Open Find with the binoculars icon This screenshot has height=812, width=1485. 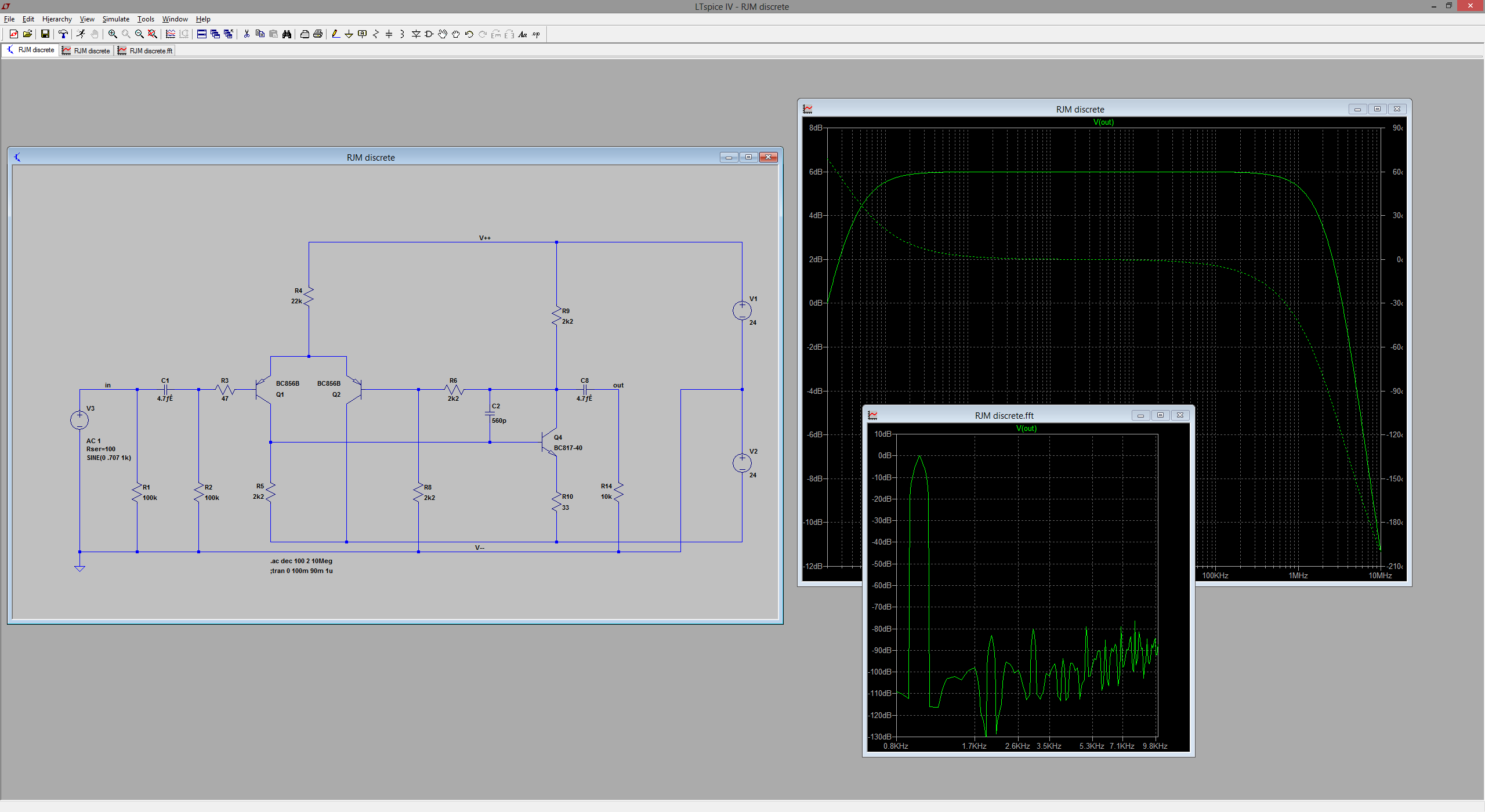(x=287, y=34)
